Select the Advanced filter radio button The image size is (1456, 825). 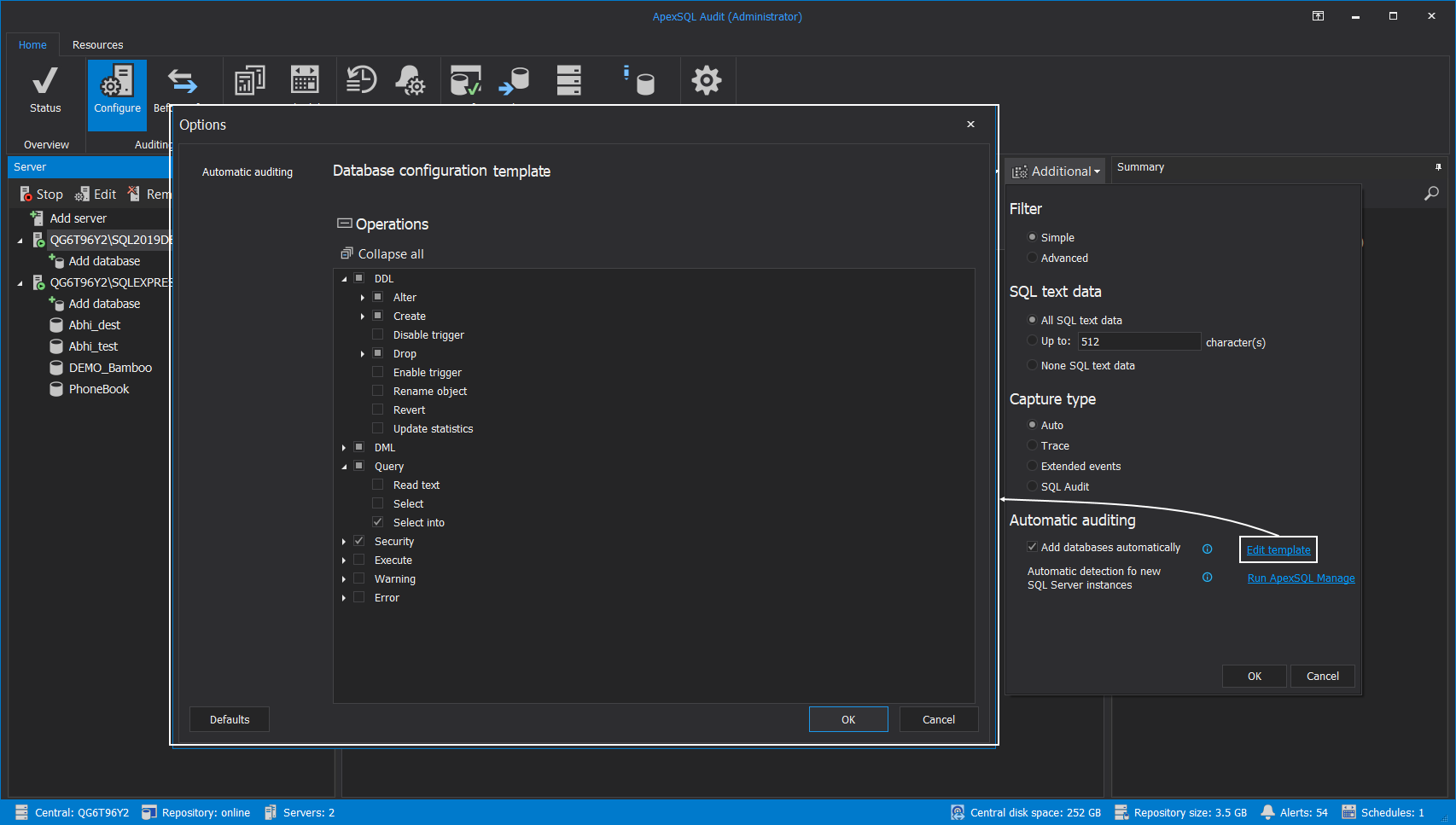(x=1032, y=258)
